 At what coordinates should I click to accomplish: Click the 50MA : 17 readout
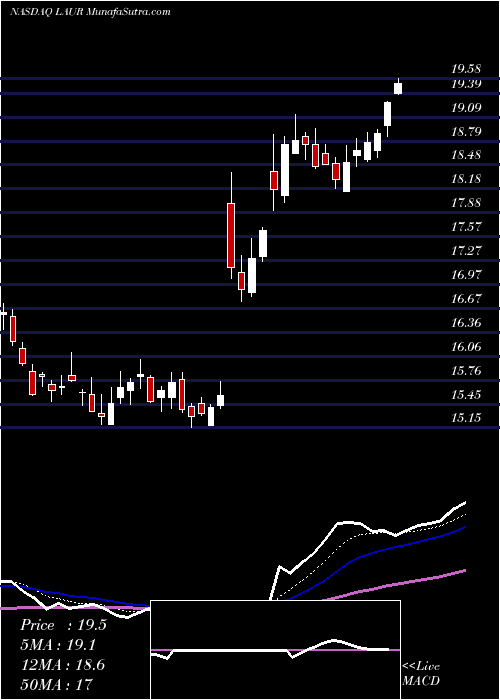pyautogui.click(x=57, y=684)
